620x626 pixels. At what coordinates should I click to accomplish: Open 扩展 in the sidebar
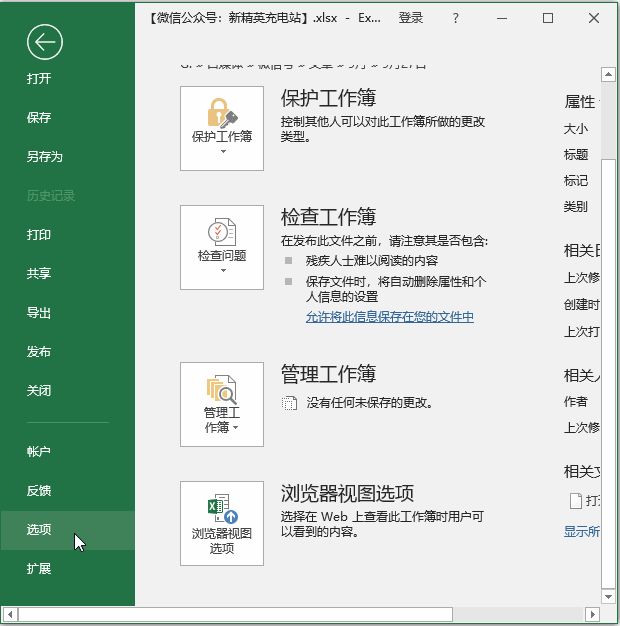[x=39, y=569]
